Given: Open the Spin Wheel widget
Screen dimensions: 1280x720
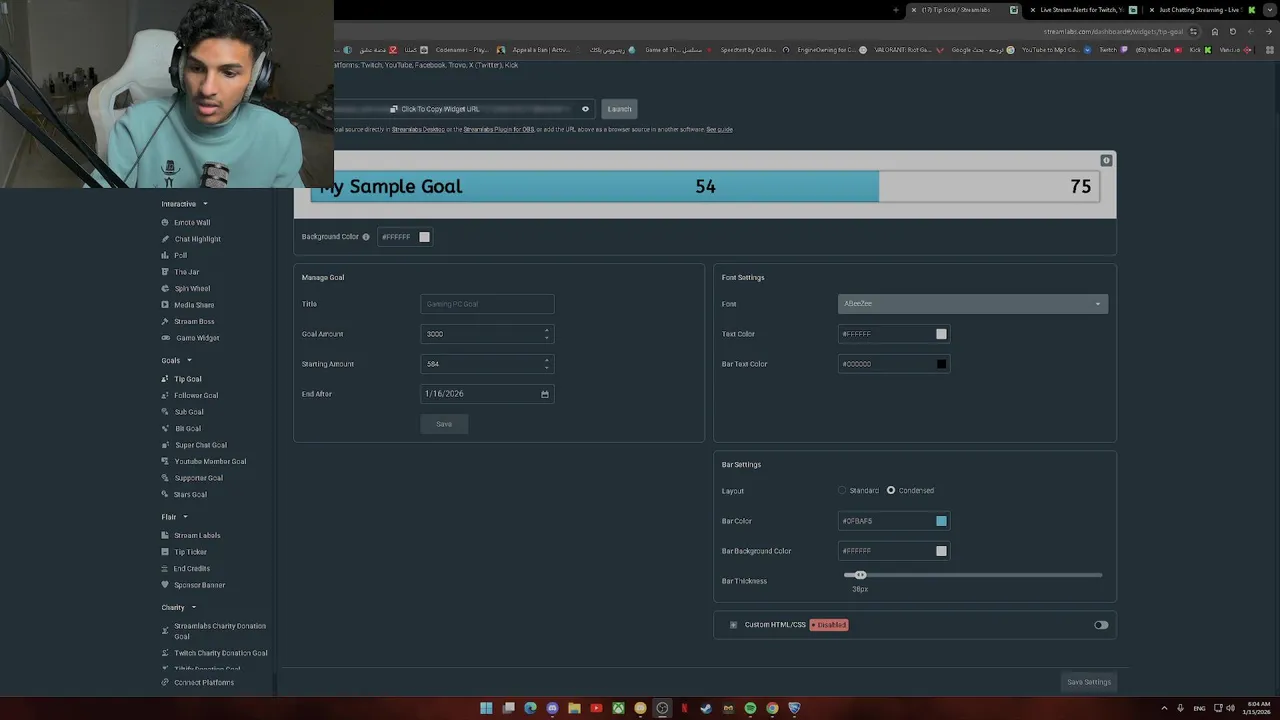Looking at the screenshot, I should (192, 288).
